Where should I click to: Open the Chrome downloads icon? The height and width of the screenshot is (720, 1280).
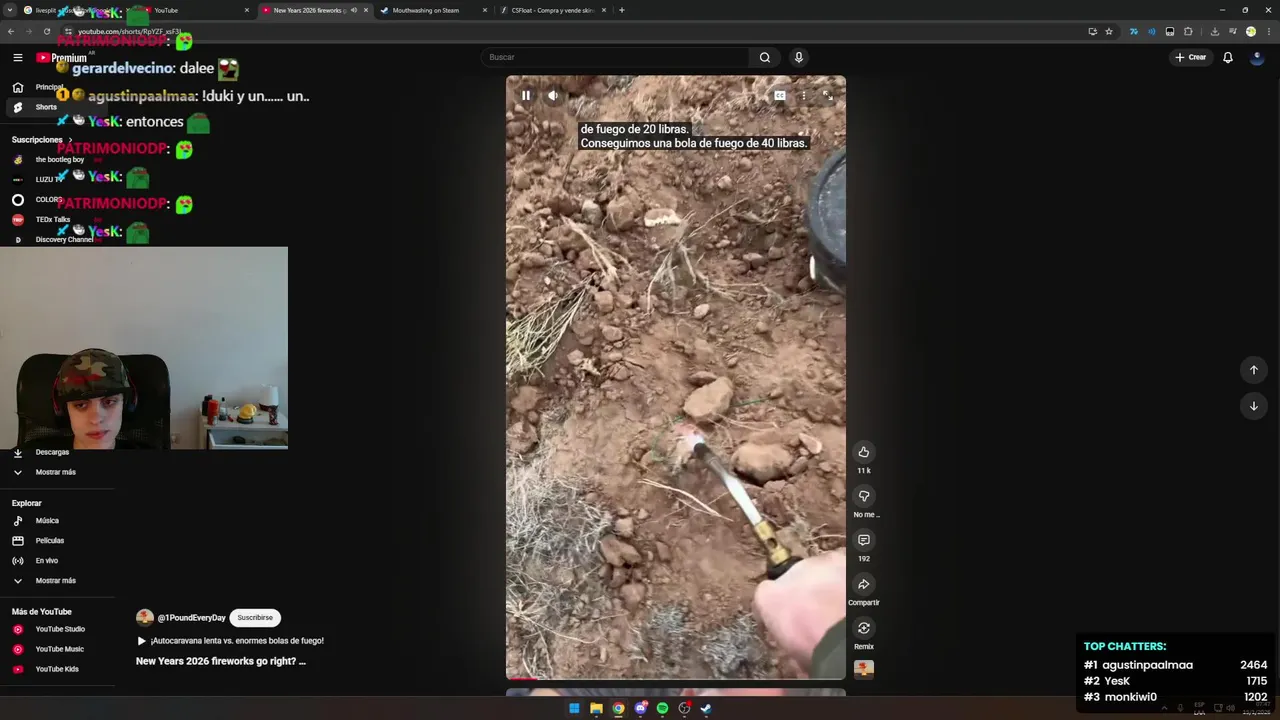click(x=1215, y=31)
